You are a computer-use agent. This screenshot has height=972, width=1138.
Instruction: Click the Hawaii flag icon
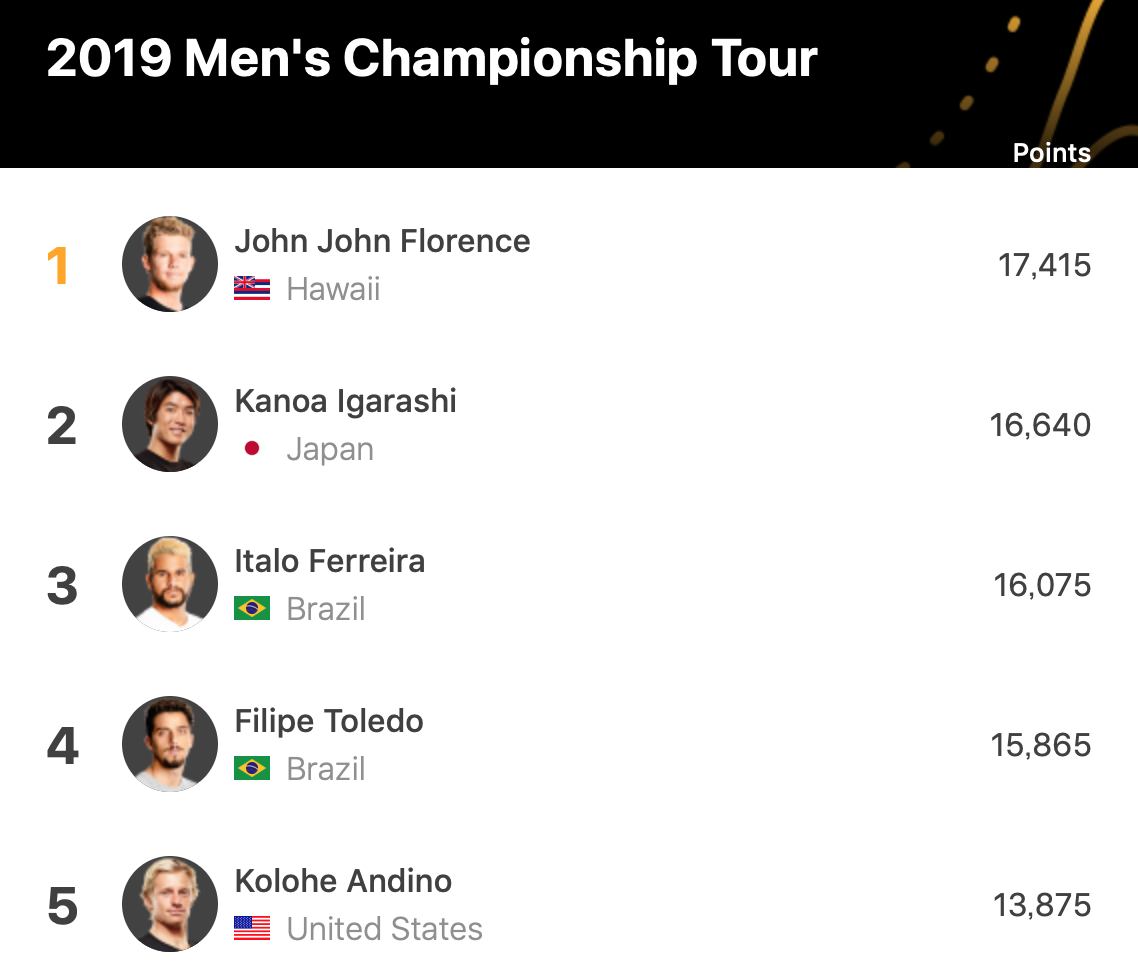252,289
